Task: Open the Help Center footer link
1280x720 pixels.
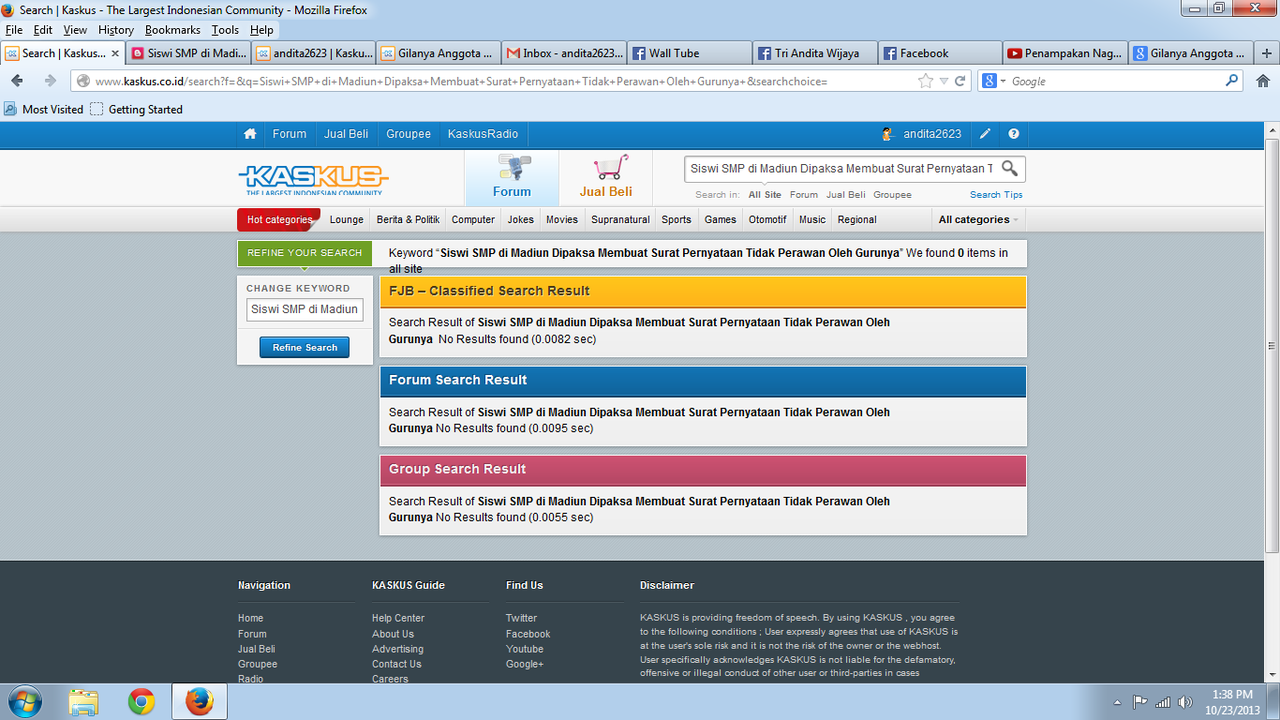Action: pos(398,618)
